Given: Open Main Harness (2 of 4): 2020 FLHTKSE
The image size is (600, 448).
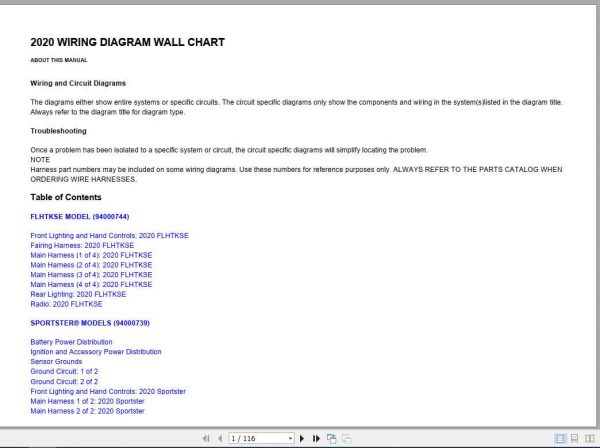Looking at the screenshot, I should coord(91,265).
